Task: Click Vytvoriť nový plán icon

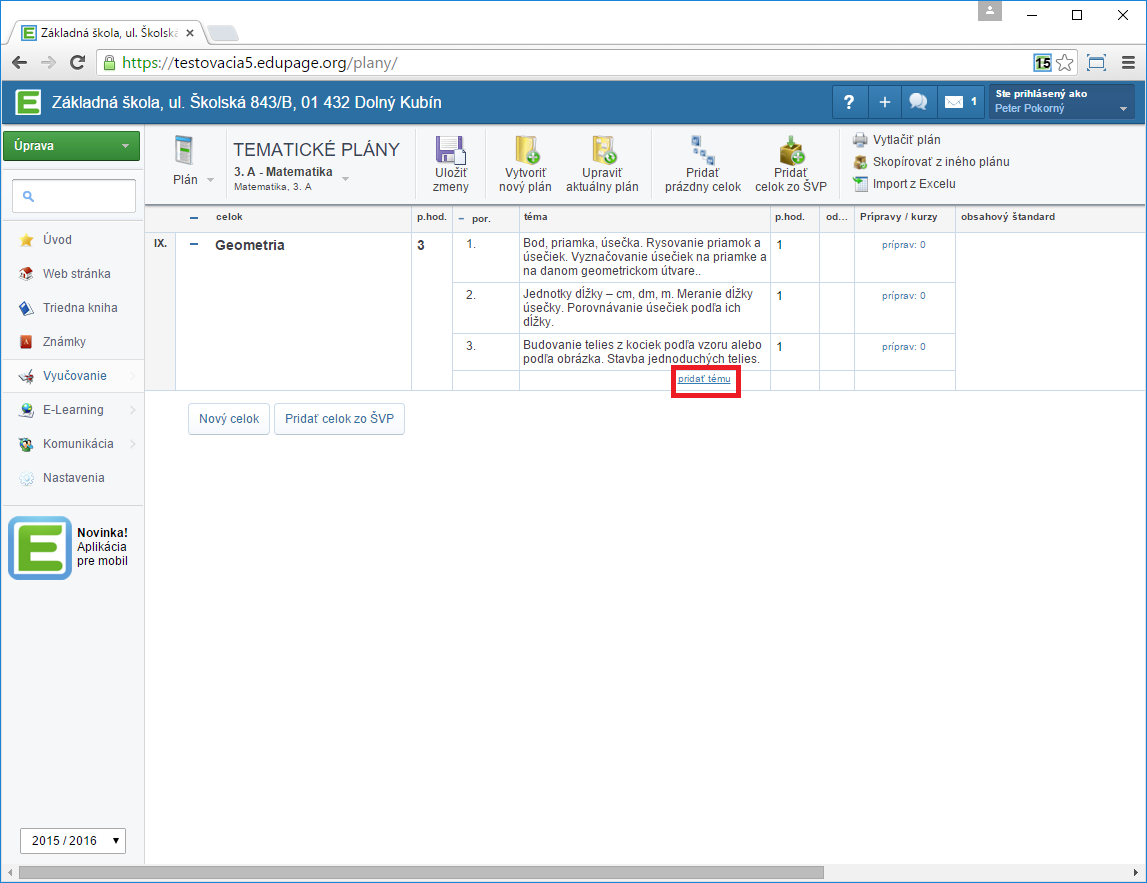Action: 526,151
